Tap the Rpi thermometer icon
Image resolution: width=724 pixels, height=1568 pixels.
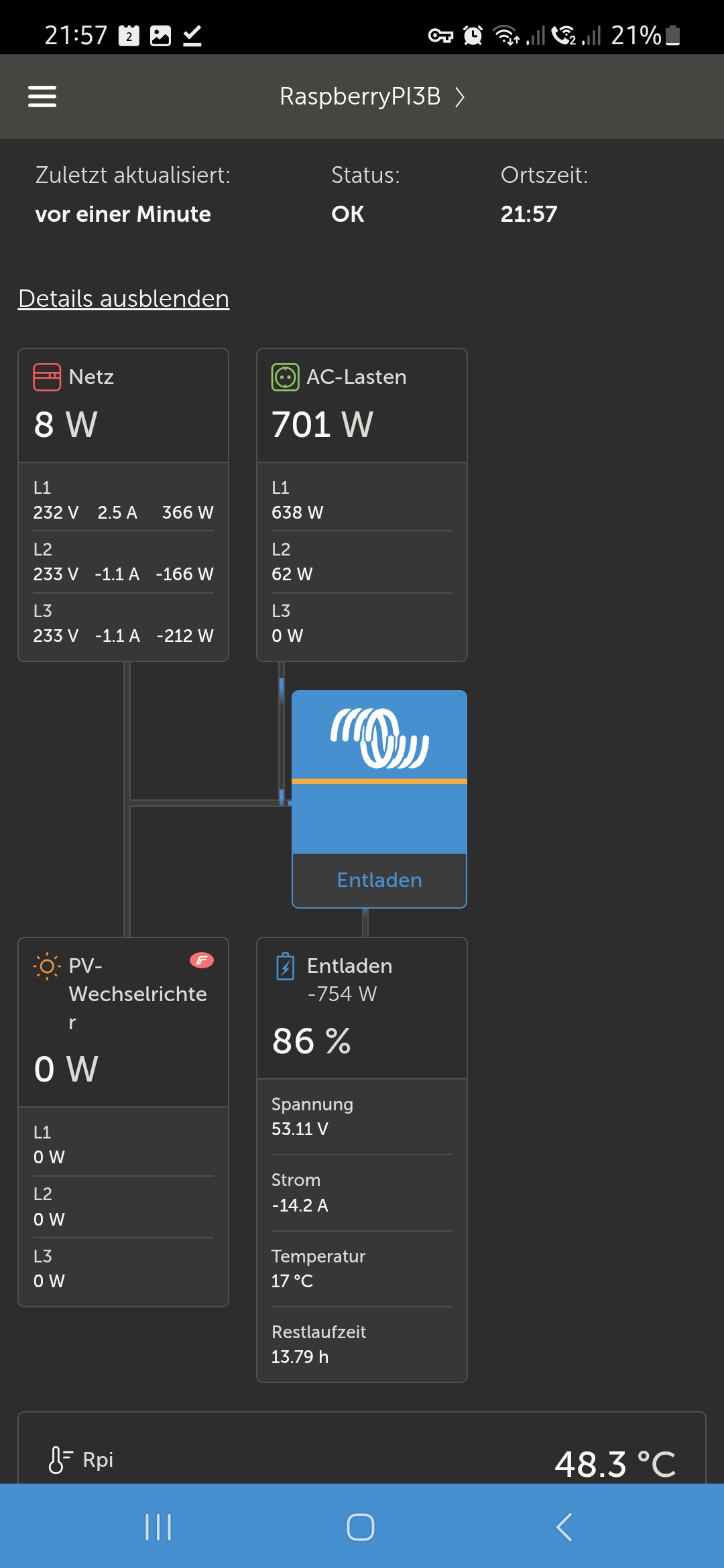59,1459
